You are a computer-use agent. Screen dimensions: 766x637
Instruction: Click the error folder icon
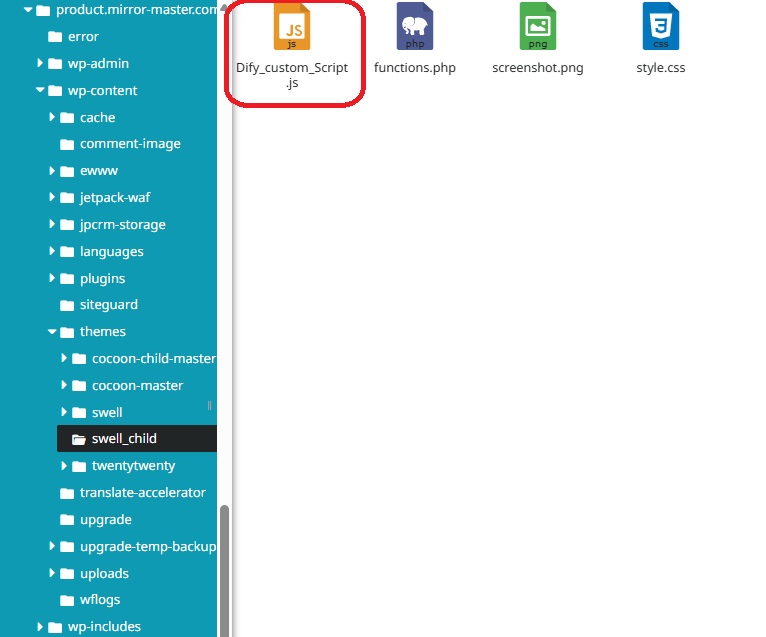55,37
